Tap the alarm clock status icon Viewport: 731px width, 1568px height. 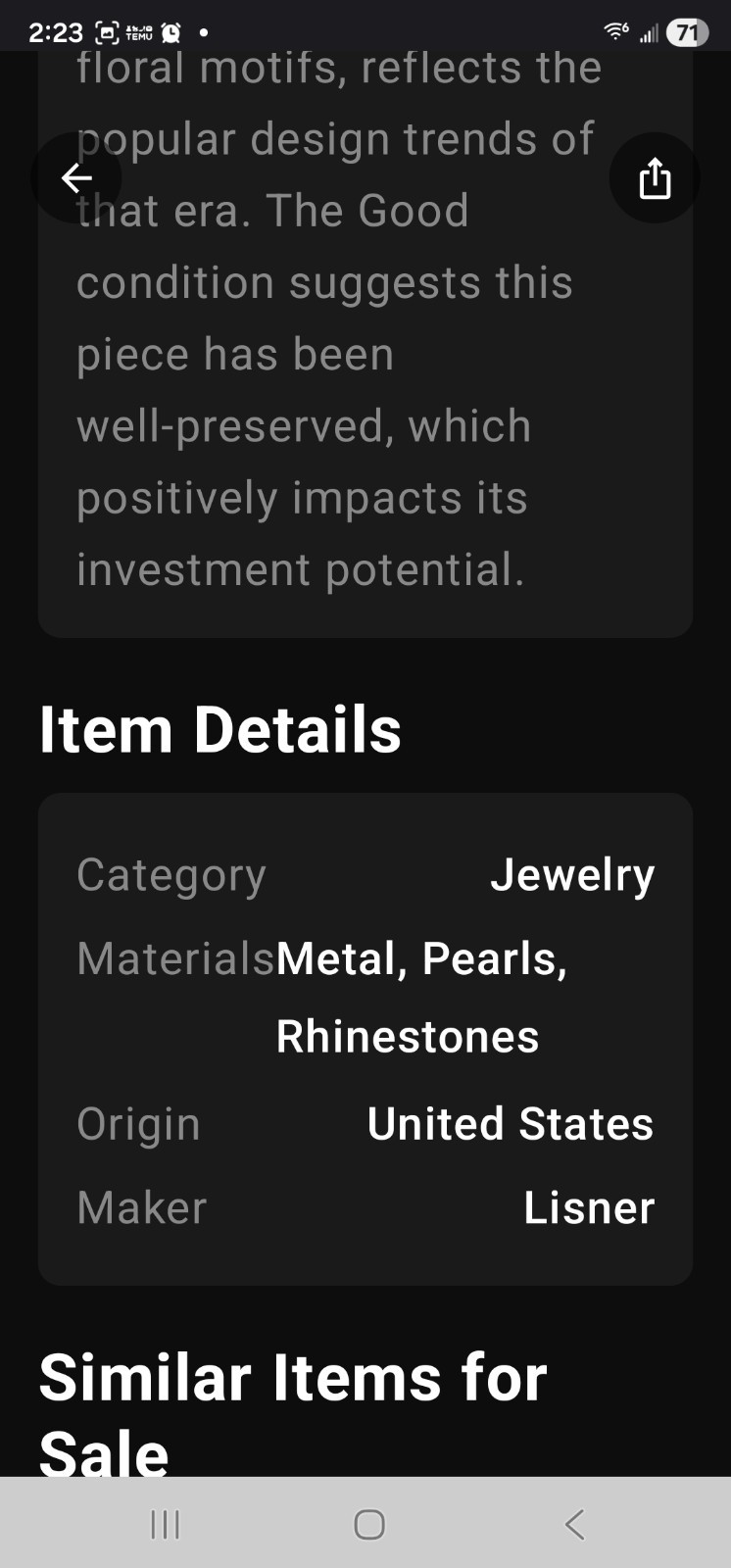coord(171,32)
